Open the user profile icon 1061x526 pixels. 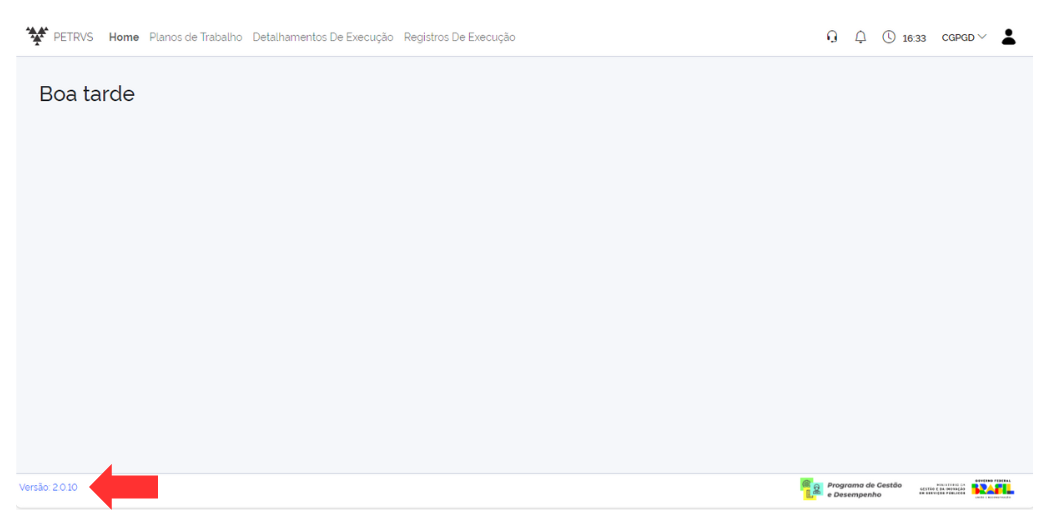tap(1009, 37)
